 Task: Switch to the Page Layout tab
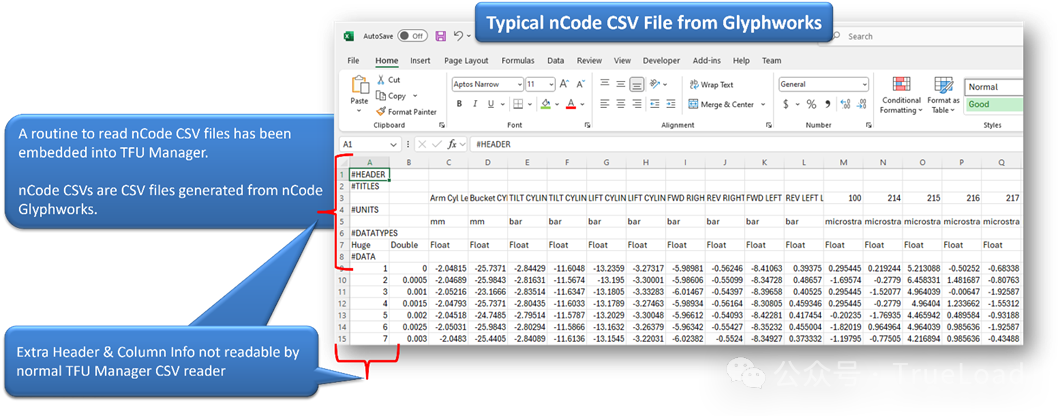point(466,61)
